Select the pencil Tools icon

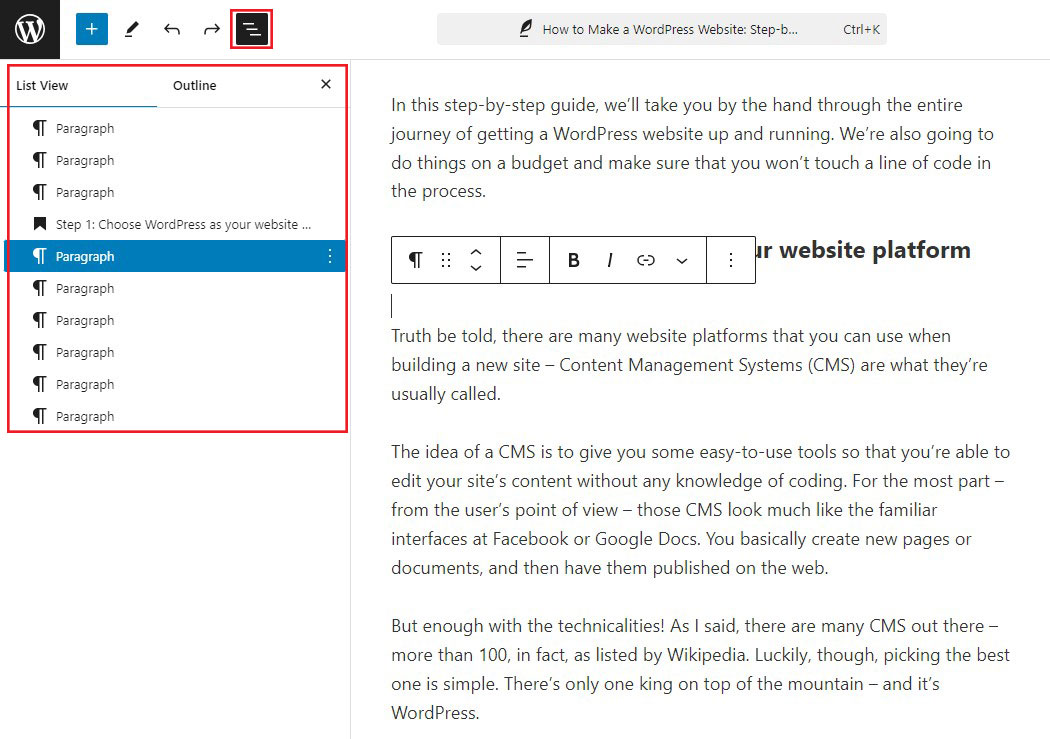click(x=132, y=29)
